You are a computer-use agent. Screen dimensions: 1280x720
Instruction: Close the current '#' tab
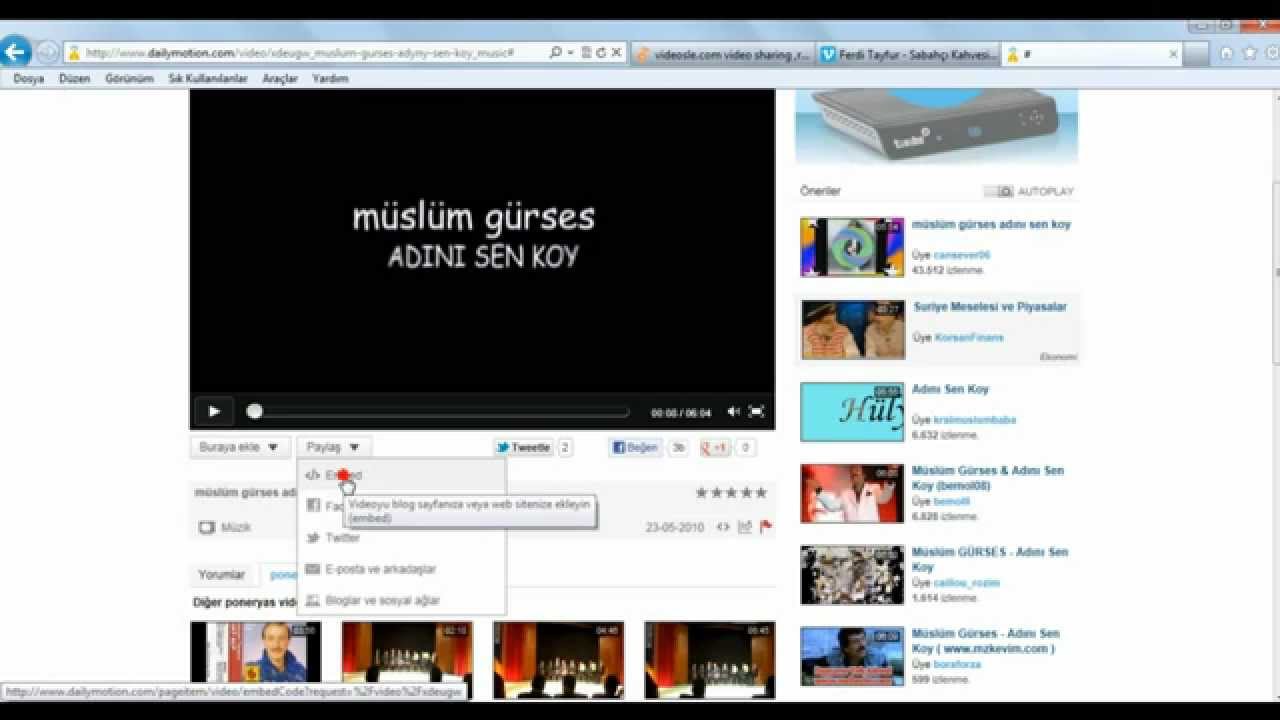(x=1173, y=54)
